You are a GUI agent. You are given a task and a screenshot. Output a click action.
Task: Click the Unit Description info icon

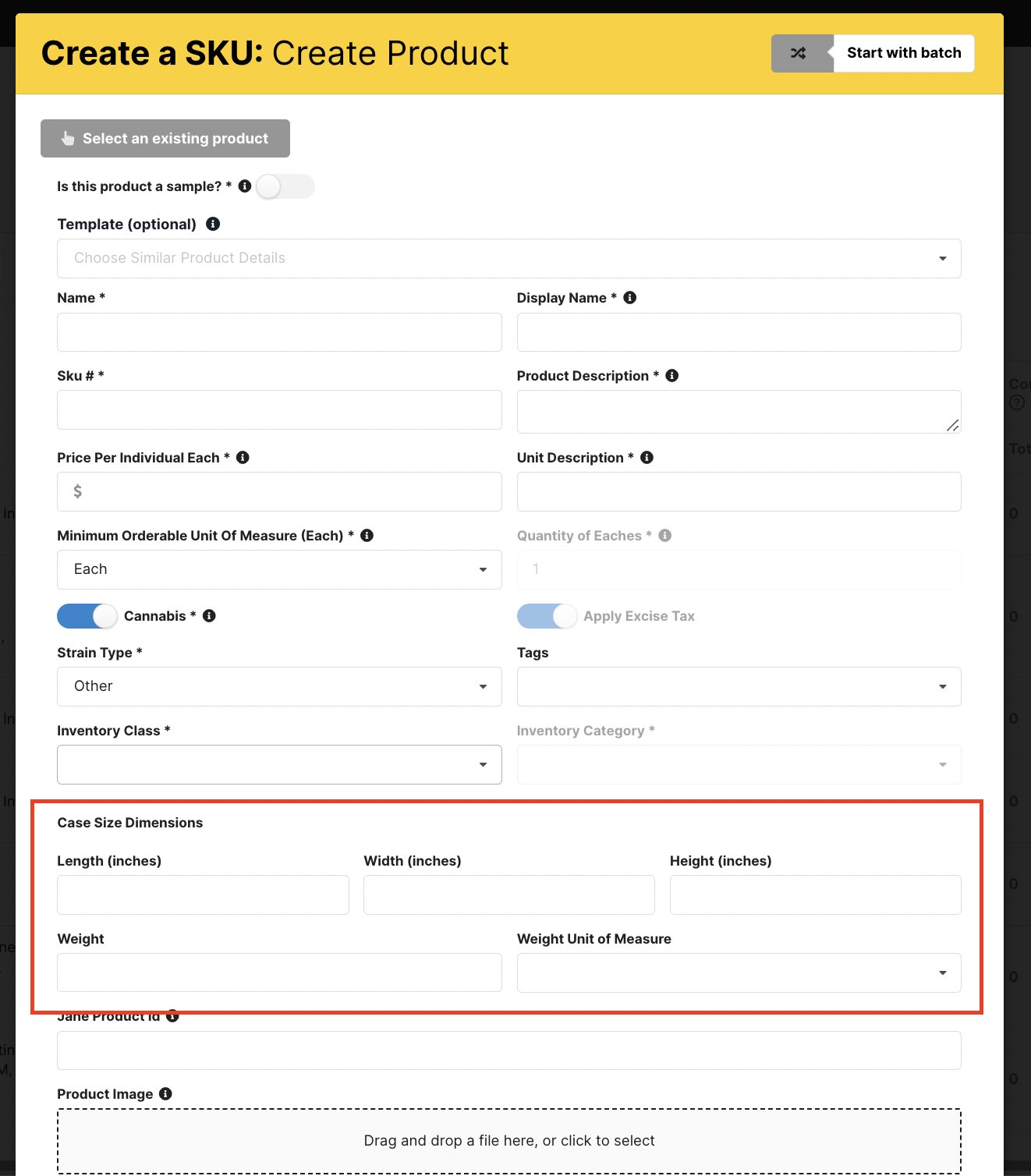click(x=647, y=458)
